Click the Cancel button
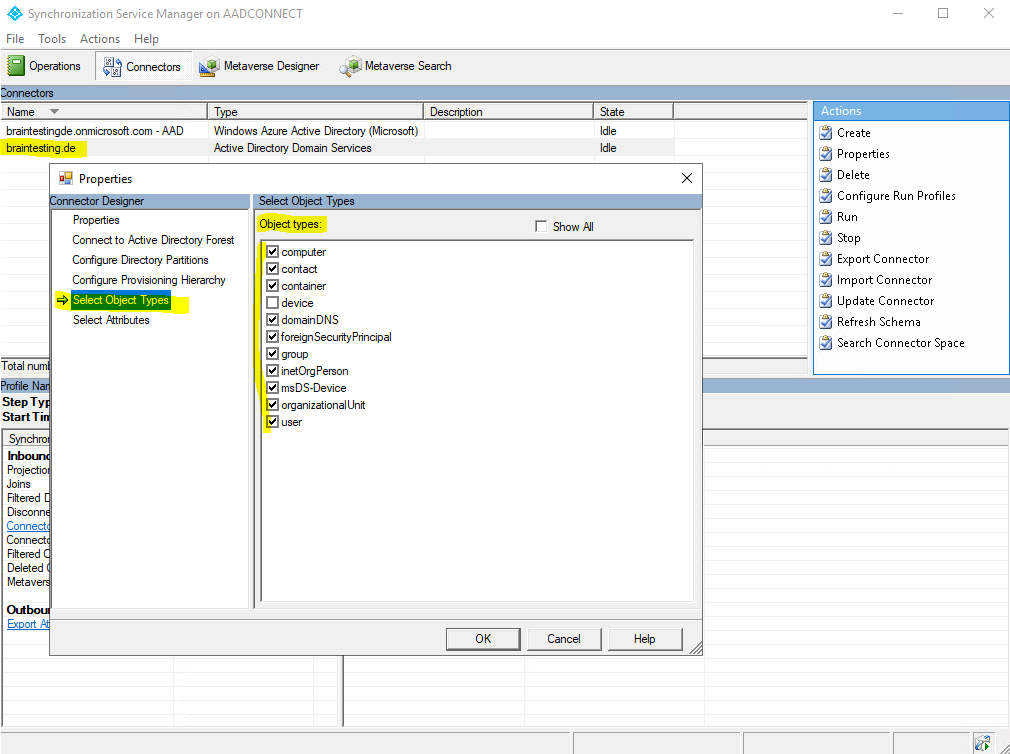 [564, 639]
